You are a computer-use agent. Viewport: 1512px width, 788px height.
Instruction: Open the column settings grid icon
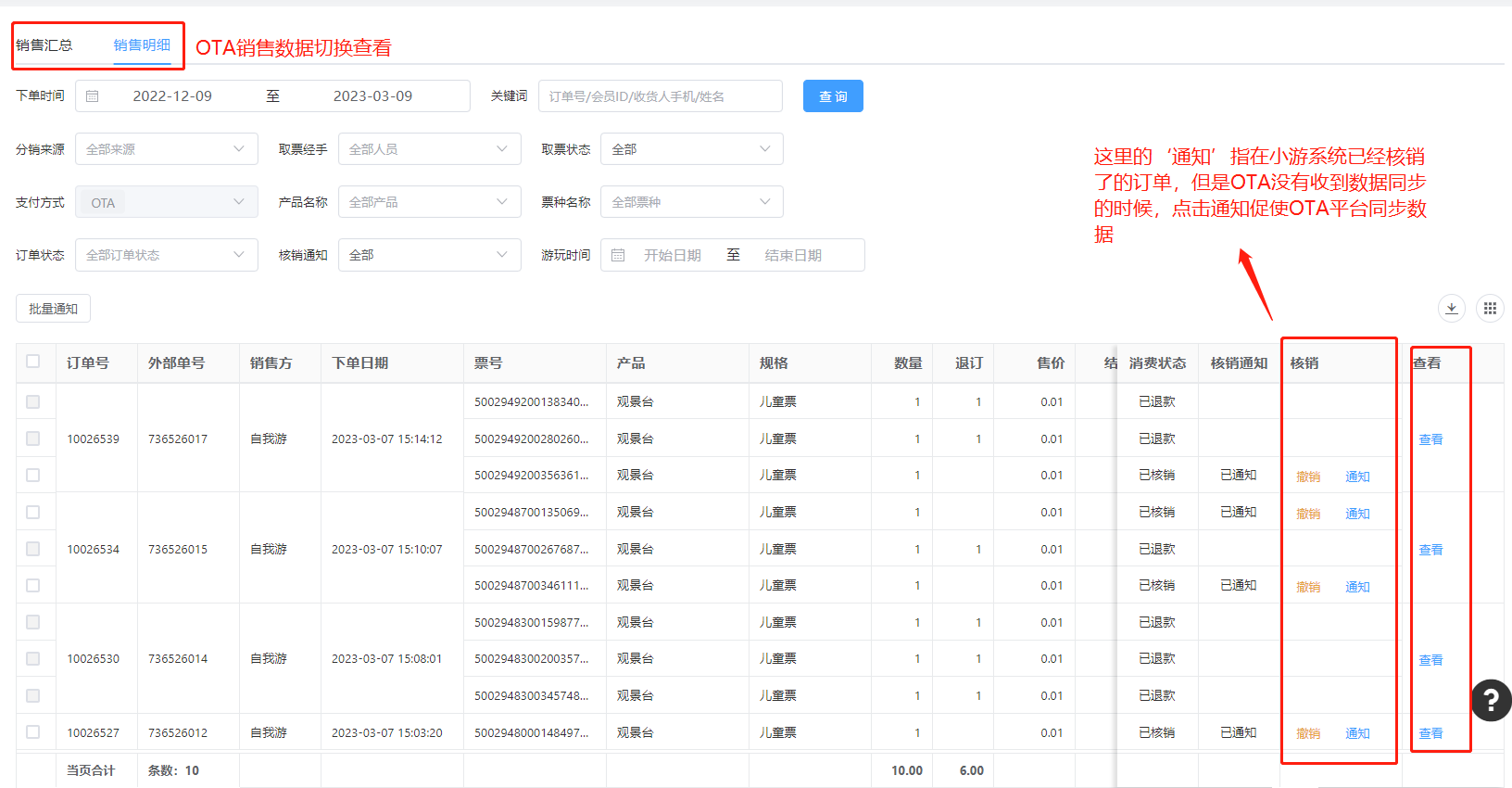[x=1490, y=309]
